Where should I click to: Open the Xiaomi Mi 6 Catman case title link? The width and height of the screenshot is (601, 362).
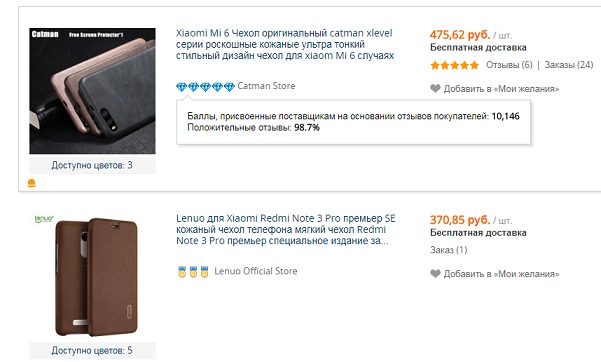285,44
